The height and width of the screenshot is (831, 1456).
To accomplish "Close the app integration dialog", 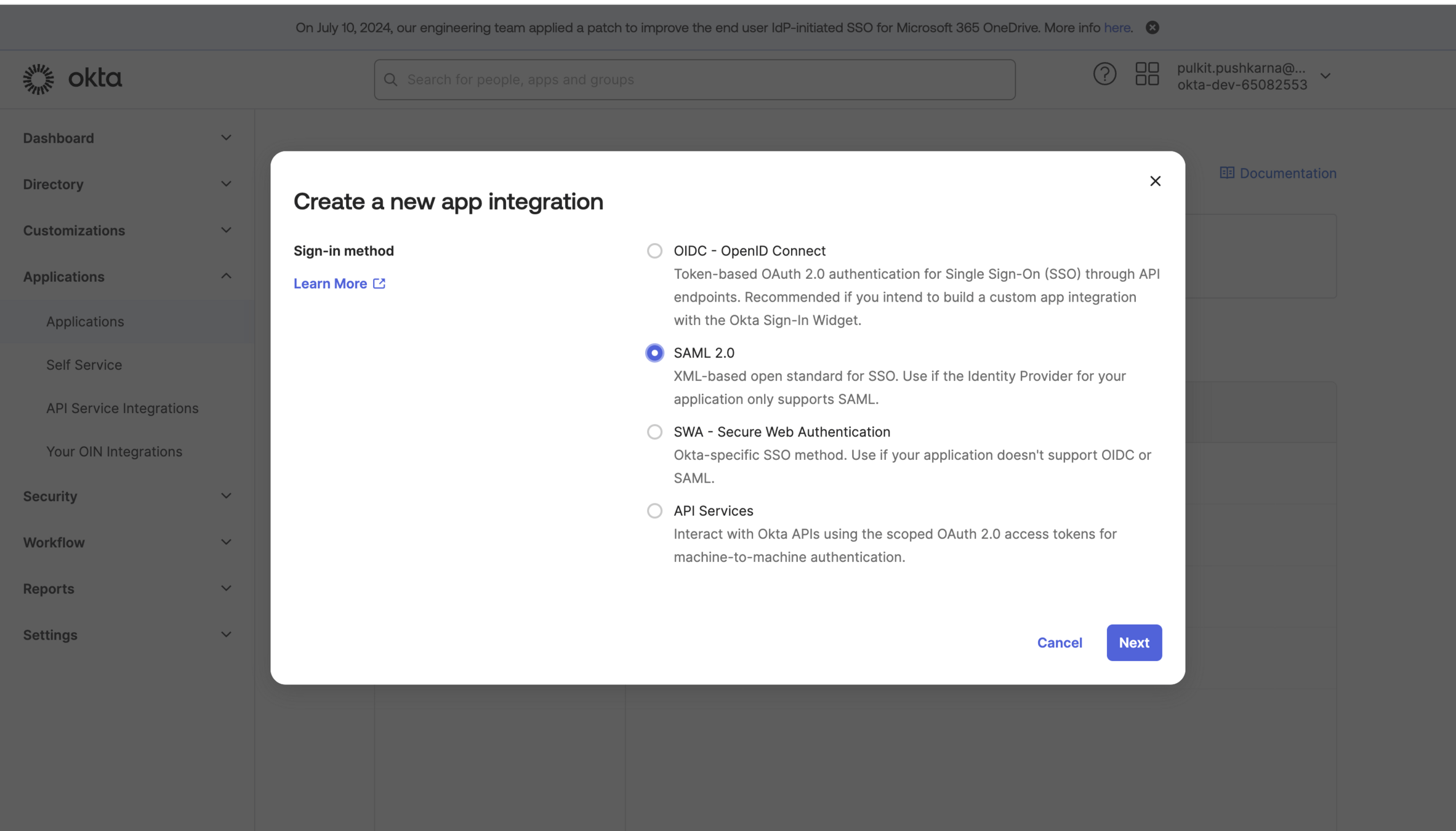I will coord(1155,181).
